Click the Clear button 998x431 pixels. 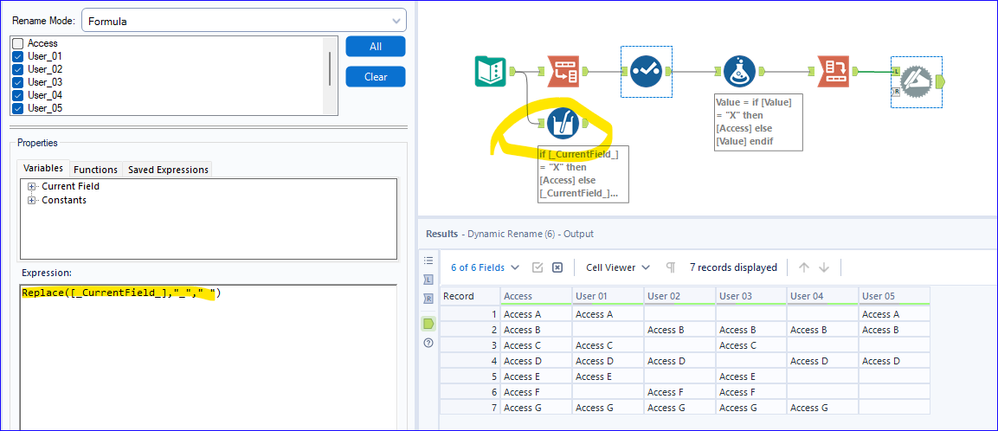coord(376,76)
